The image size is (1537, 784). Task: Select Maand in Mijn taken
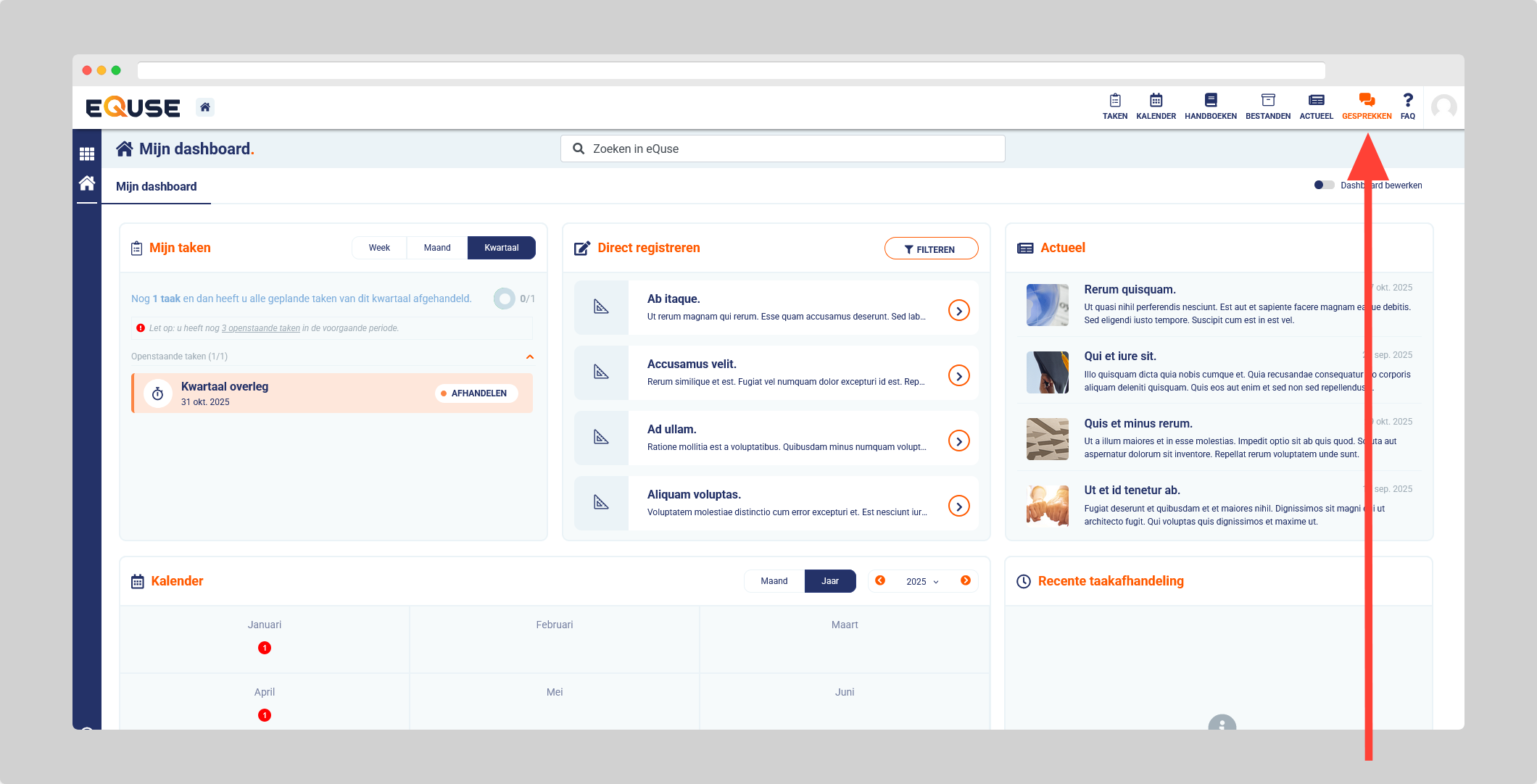click(437, 248)
